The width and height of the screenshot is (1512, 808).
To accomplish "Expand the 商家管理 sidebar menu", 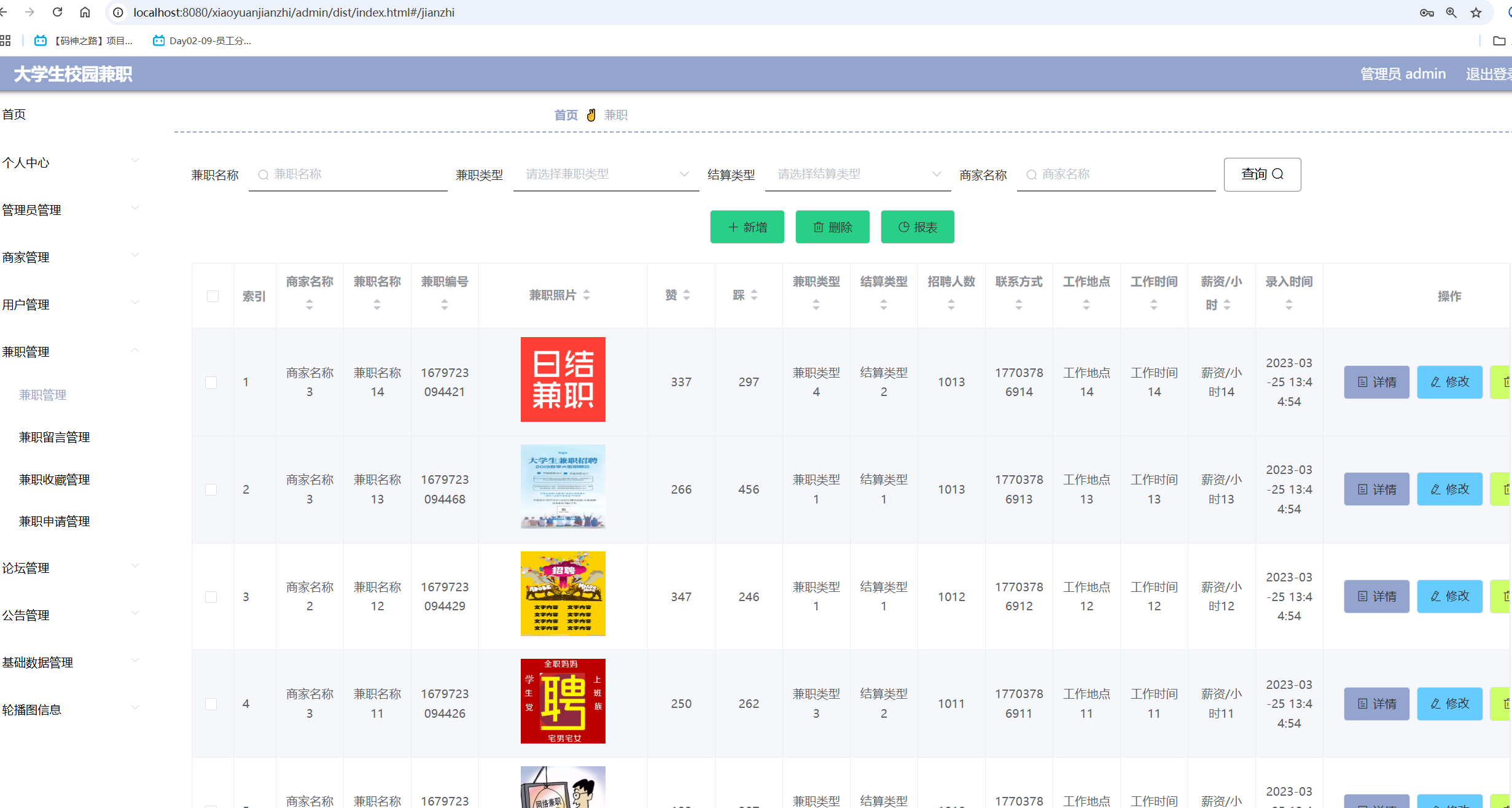I will [71, 257].
